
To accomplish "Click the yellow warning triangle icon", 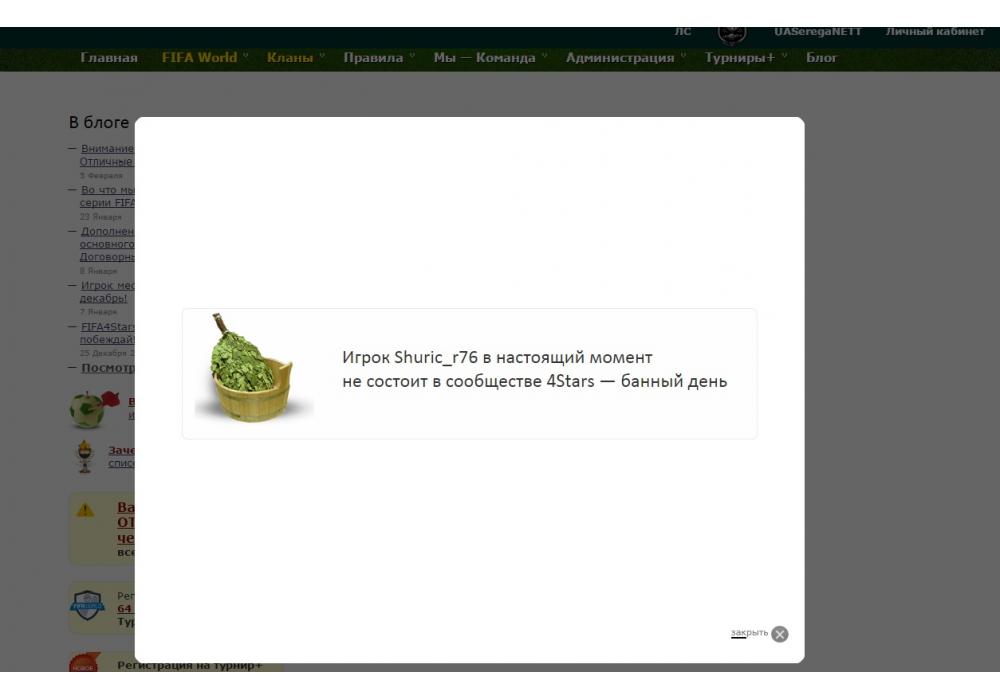I will [86, 510].
